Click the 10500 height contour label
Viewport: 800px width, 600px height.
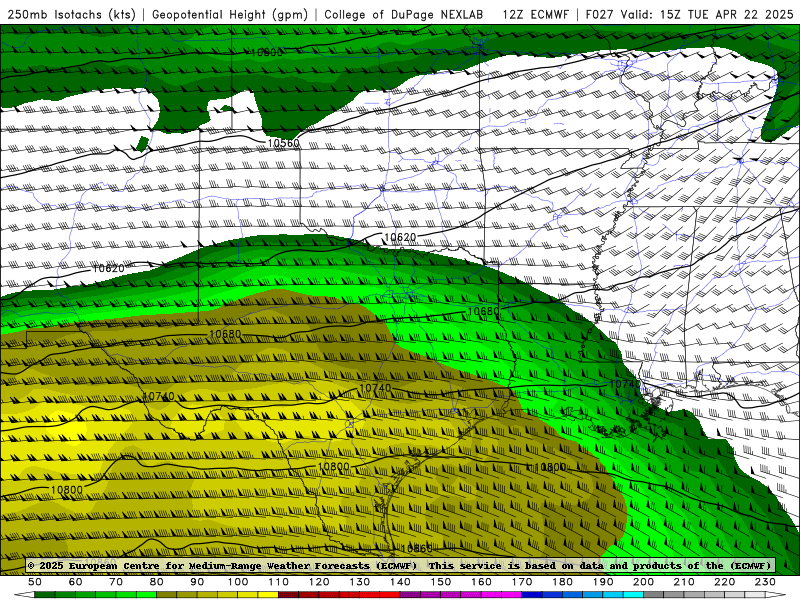pyautogui.click(x=267, y=52)
